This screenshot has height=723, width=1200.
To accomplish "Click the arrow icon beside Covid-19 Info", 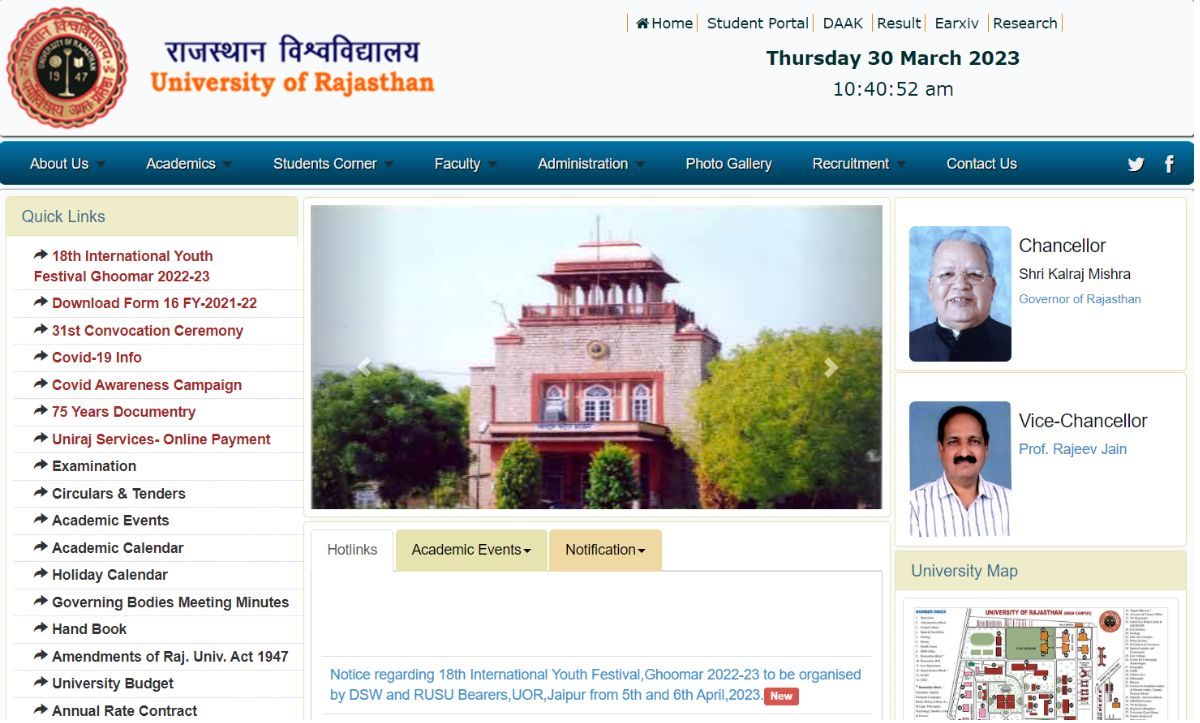I will point(41,356).
